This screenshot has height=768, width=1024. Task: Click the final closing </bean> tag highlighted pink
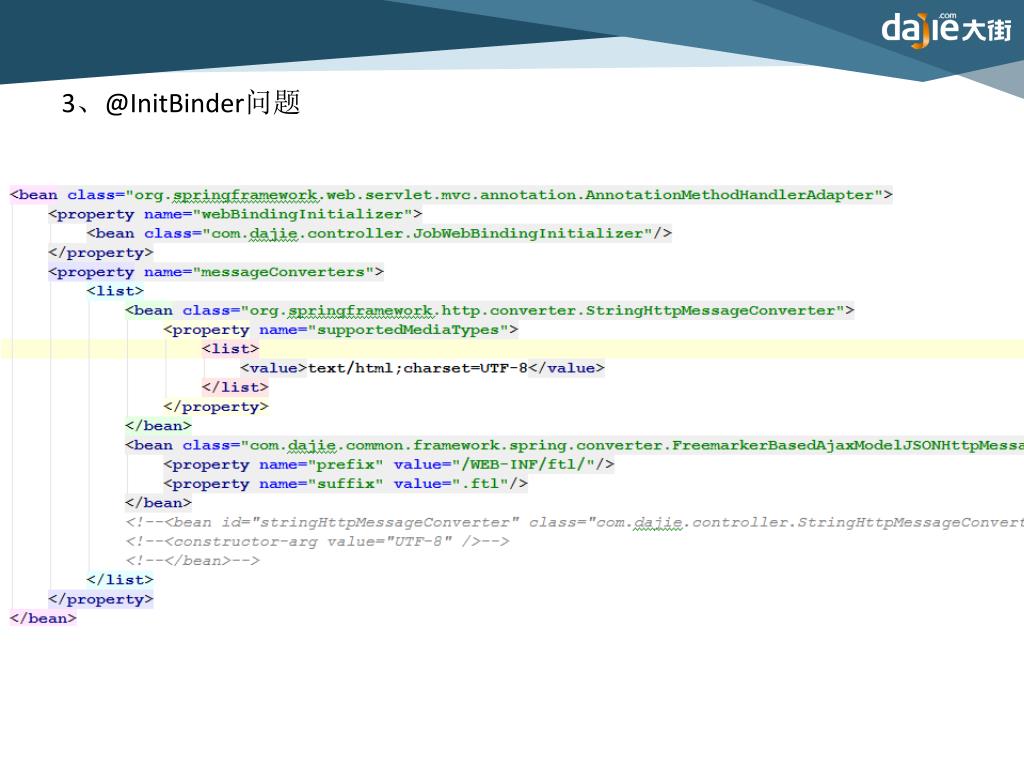click(x=43, y=618)
